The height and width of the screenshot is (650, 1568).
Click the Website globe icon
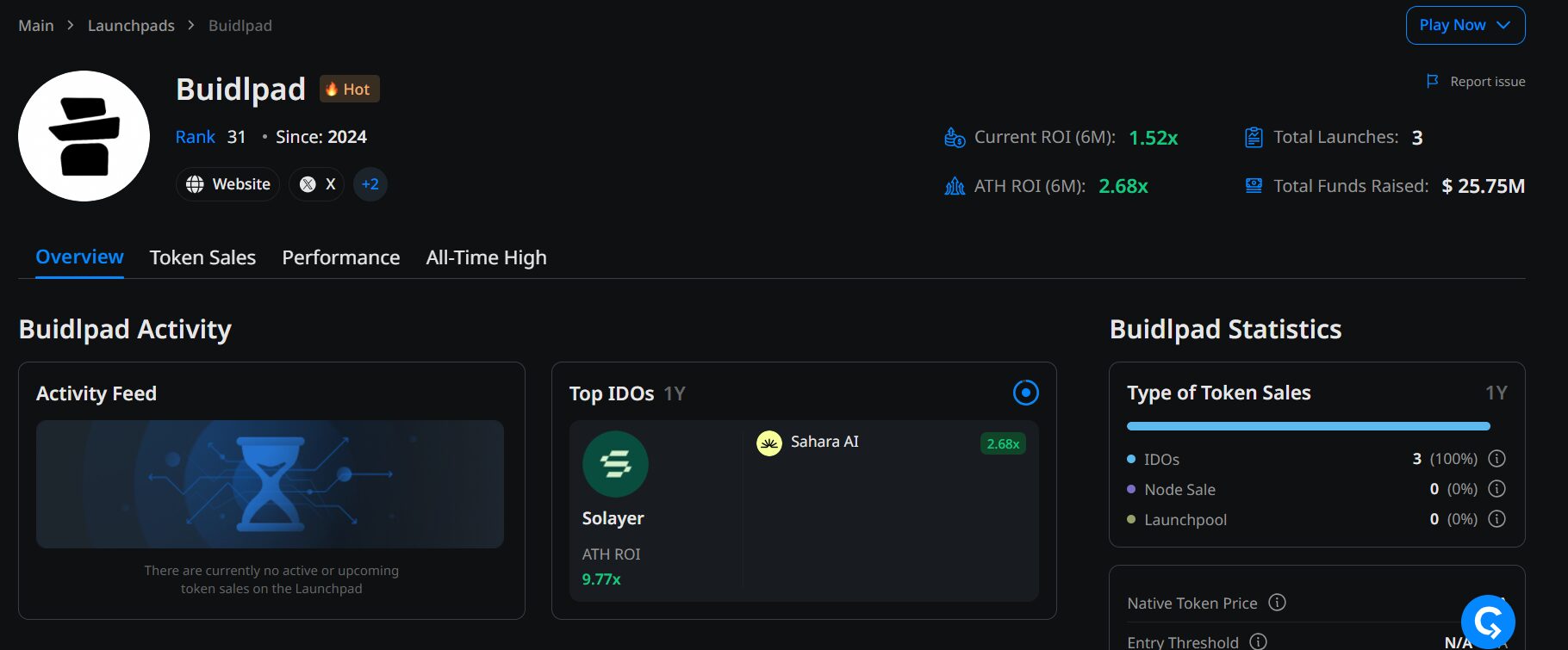pyautogui.click(x=196, y=184)
